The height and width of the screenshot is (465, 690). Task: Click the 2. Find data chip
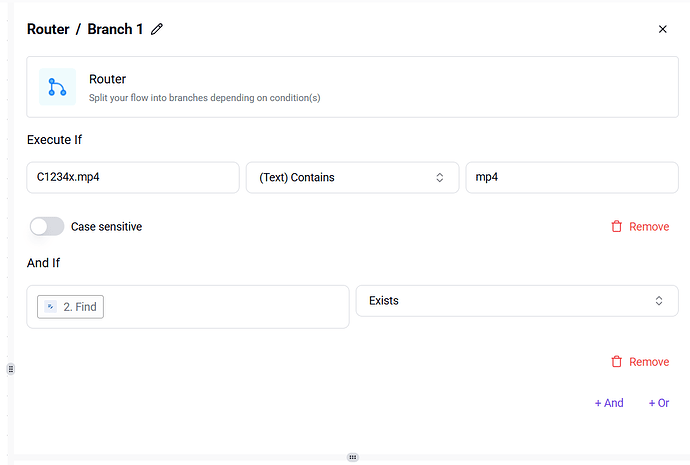click(70, 307)
